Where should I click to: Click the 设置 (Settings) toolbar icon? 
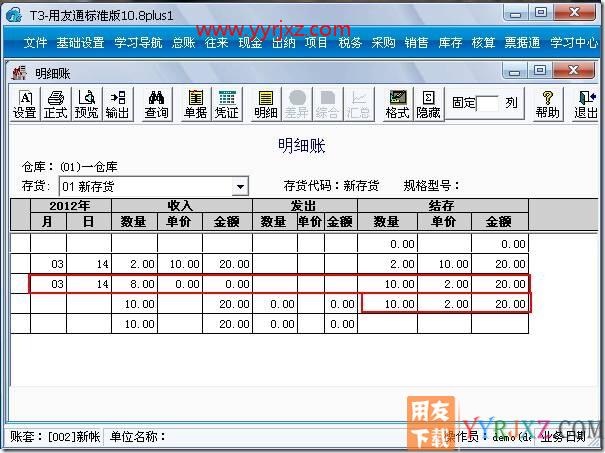point(25,104)
